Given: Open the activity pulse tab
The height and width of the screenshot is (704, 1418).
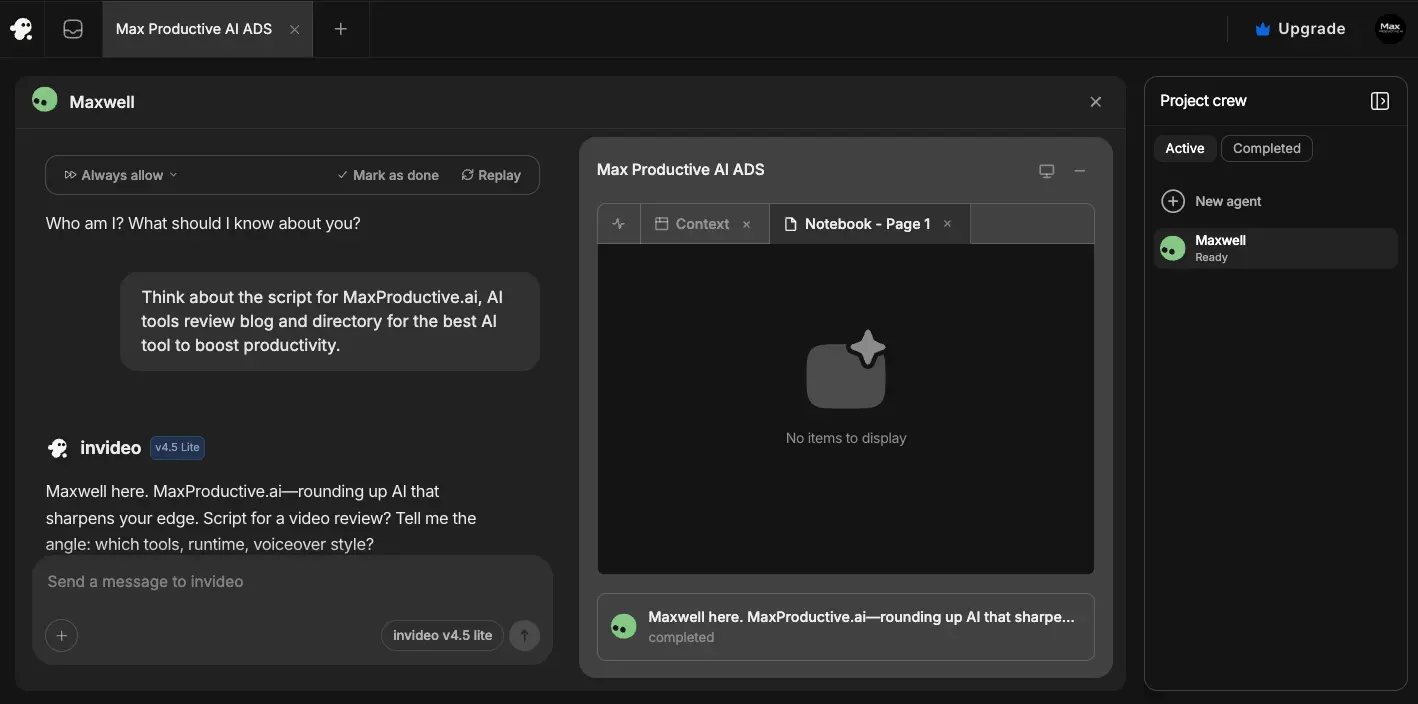Looking at the screenshot, I should pos(619,224).
